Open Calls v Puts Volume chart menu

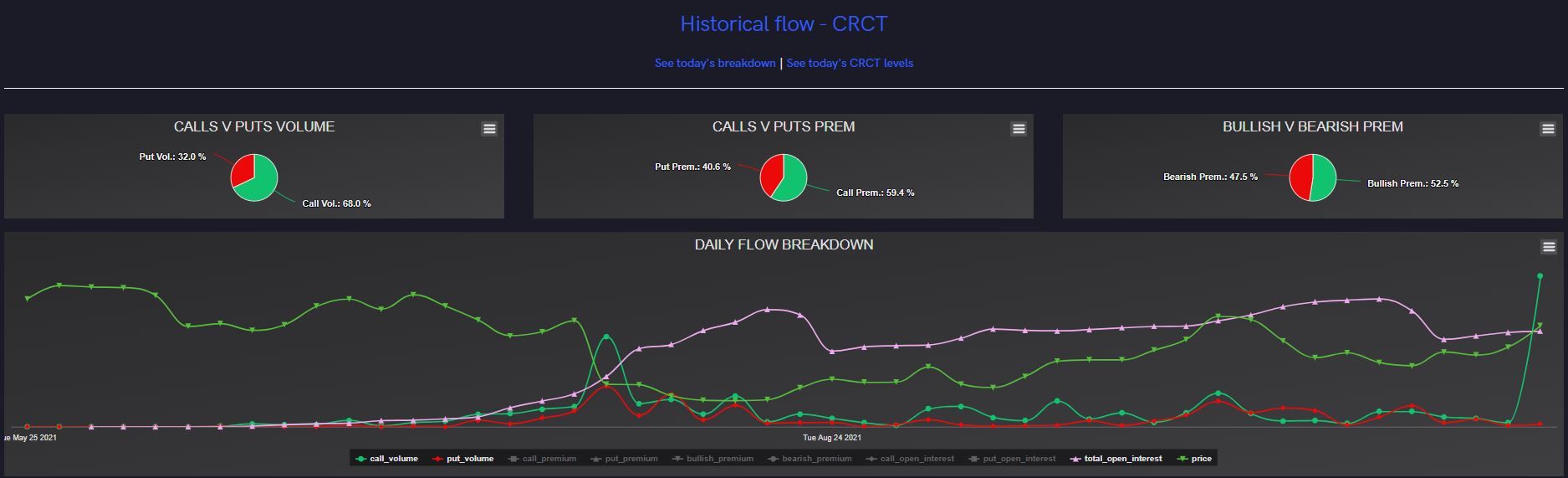[489, 129]
